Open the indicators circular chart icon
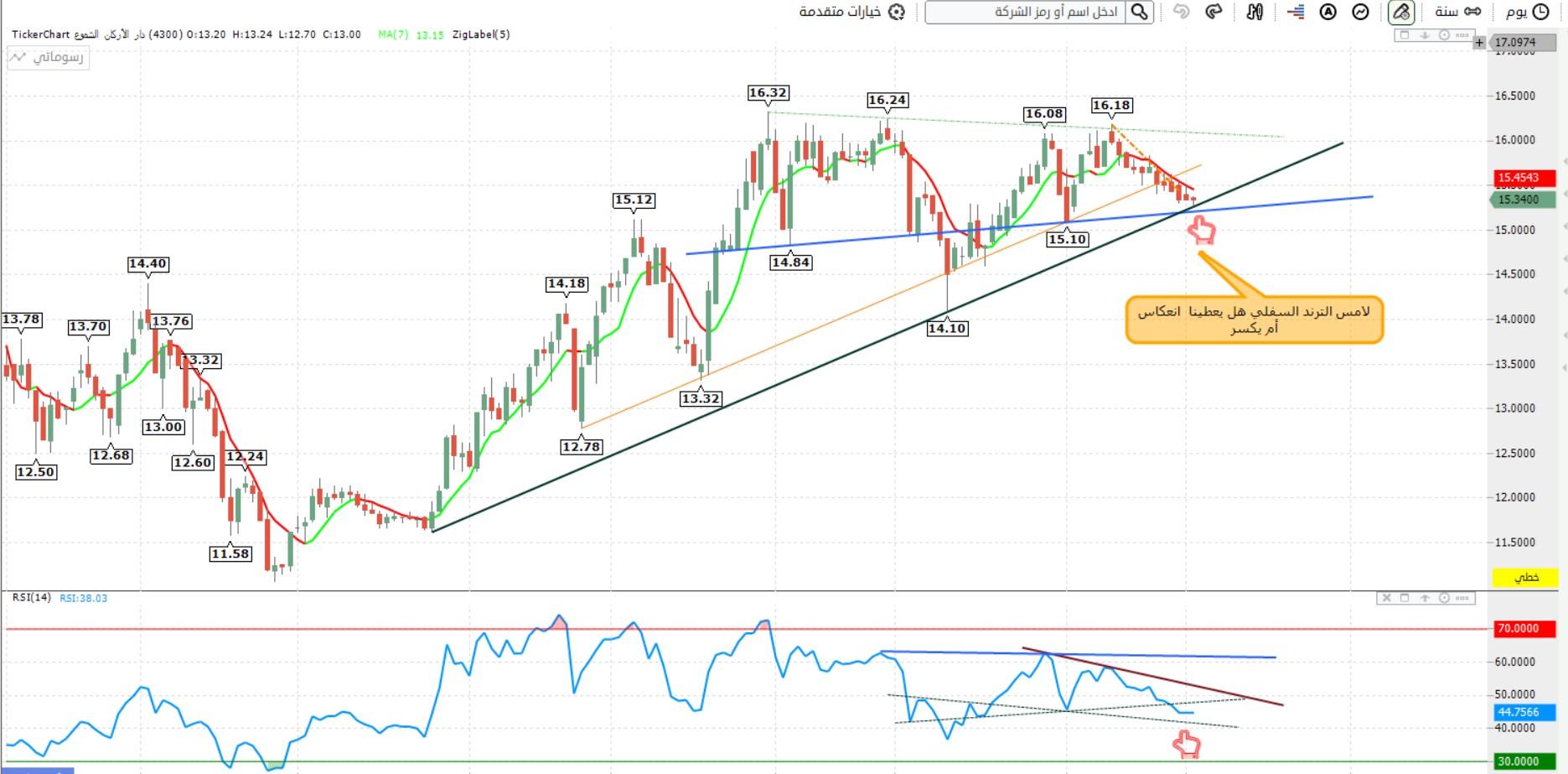Image resolution: width=1568 pixels, height=774 pixels. click(1361, 12)
